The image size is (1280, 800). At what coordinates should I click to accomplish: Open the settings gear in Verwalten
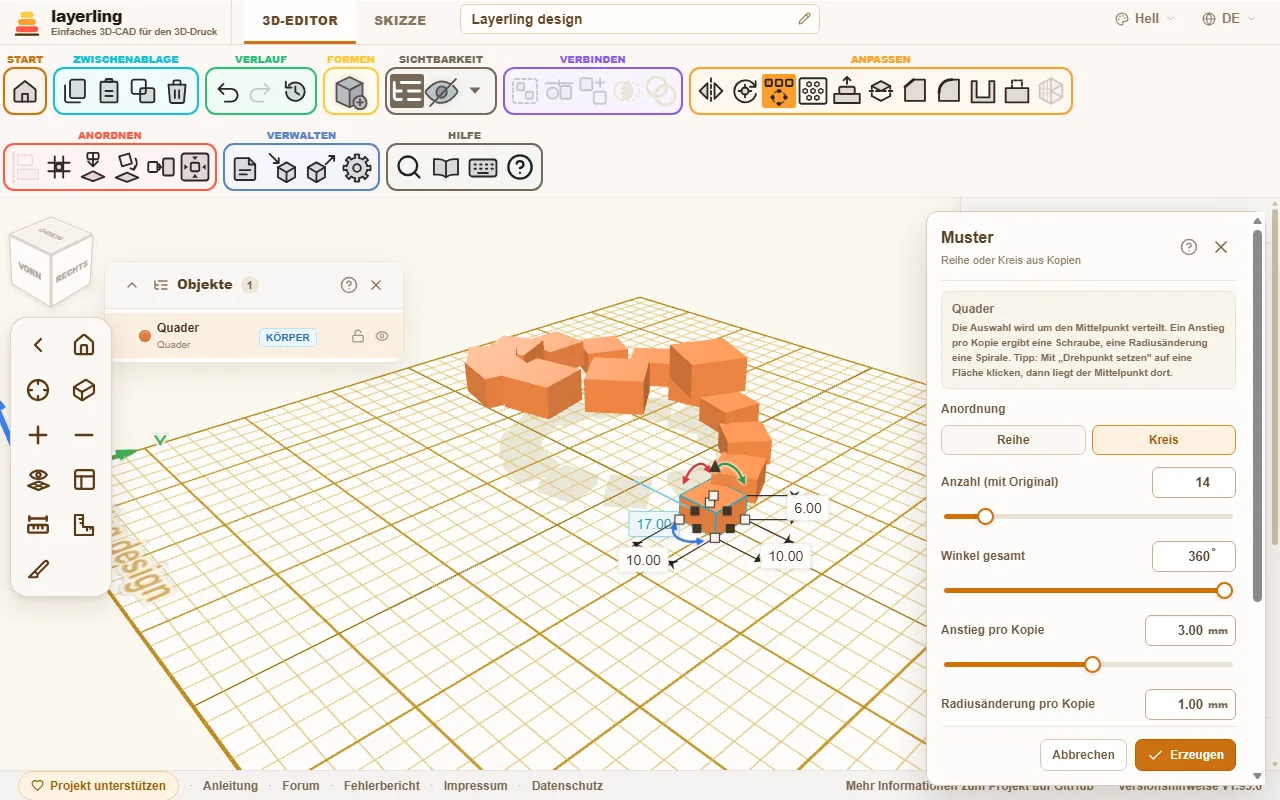coord(357,167)
